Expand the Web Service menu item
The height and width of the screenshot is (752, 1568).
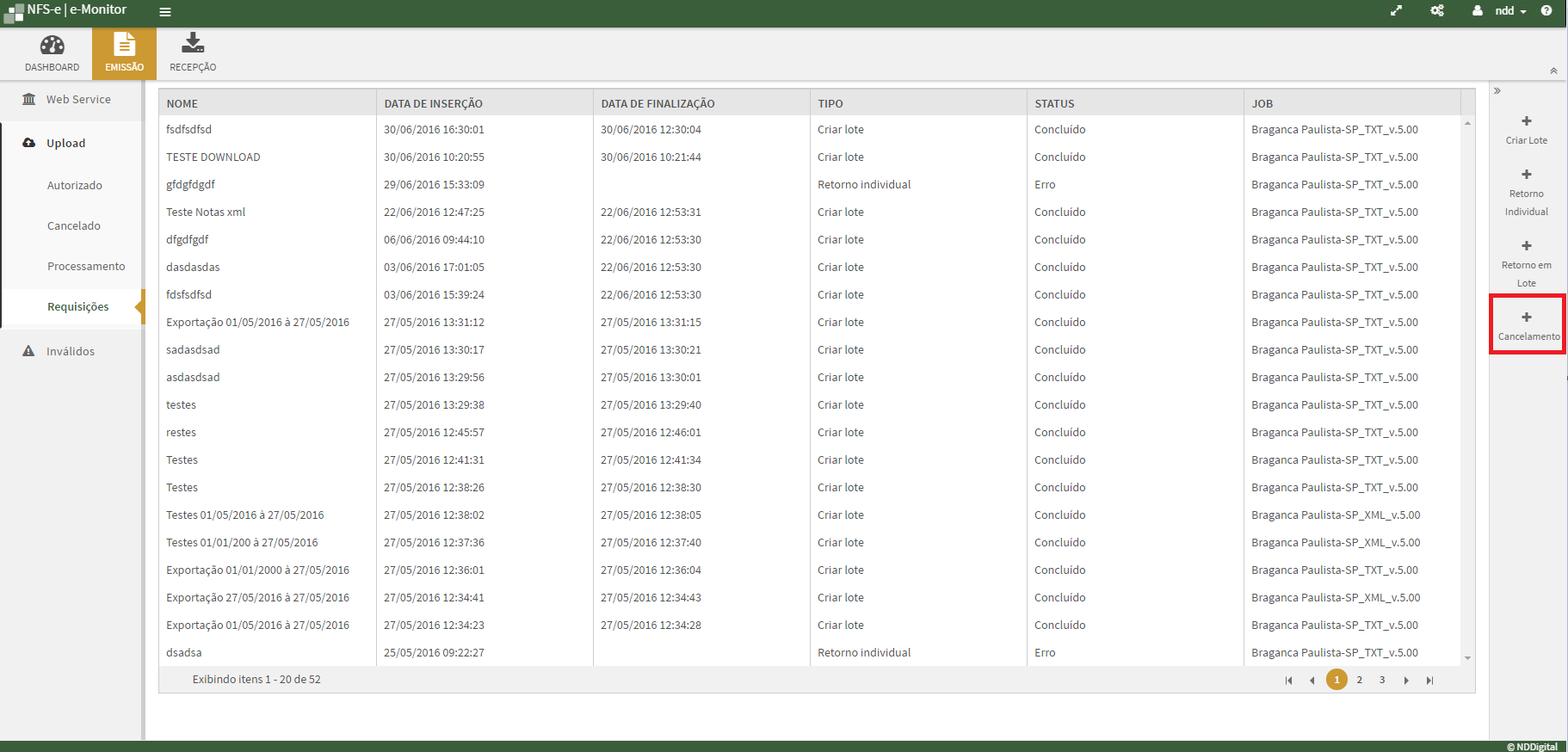[78, 100]
